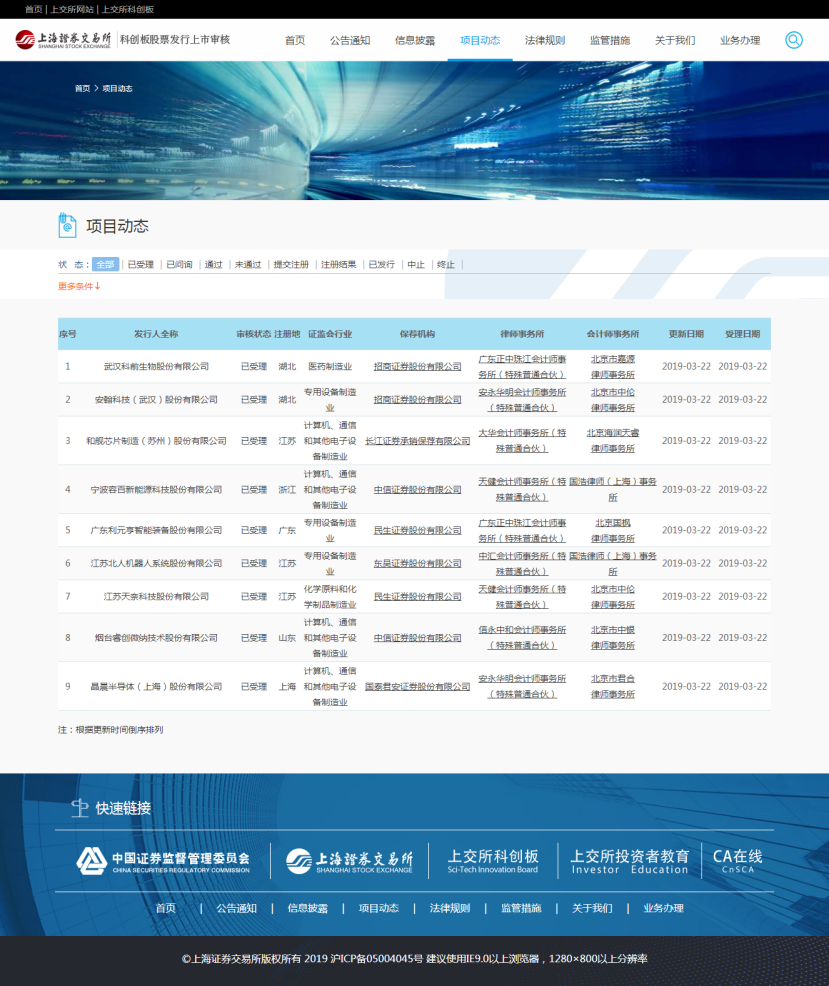Click footer 公告通知 link

tap(236, 908)
